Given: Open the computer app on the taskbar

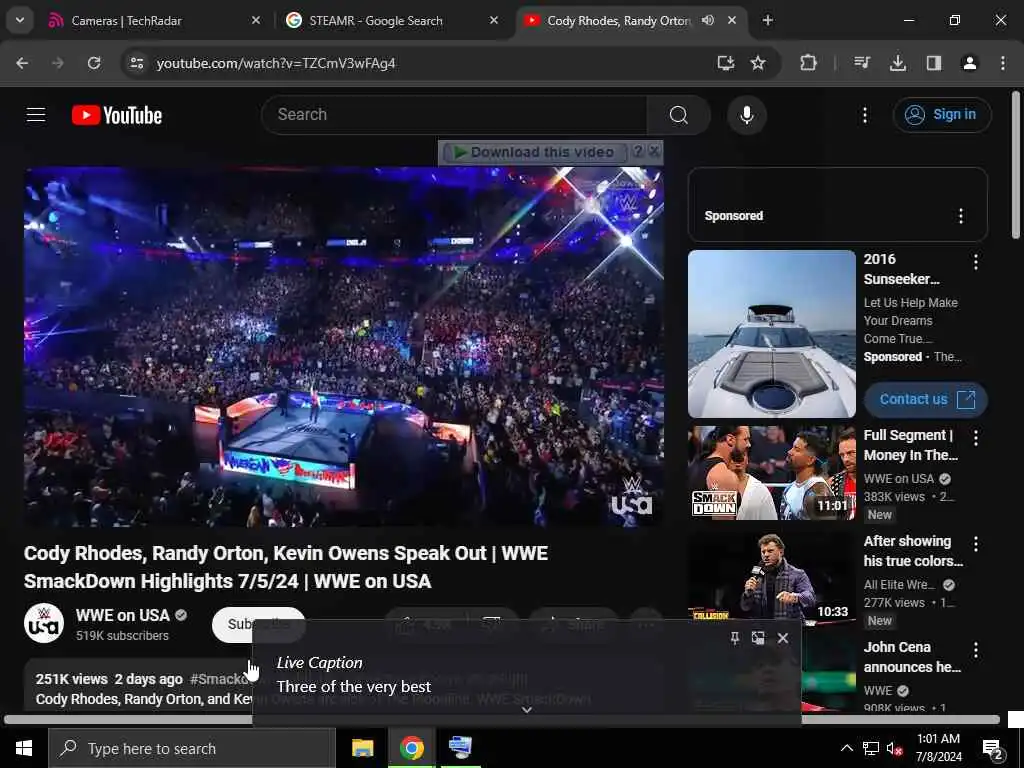Looking at the screenshot, I should click(460, 748).
